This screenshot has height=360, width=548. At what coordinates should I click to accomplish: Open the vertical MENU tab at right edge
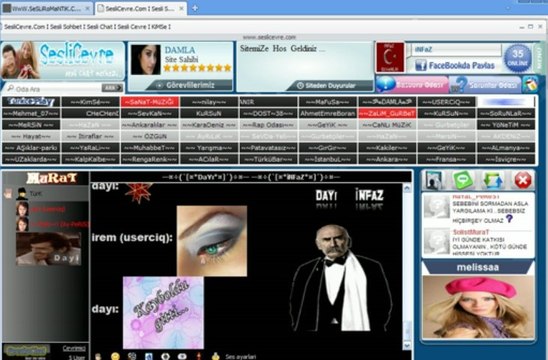pos(540,57)
